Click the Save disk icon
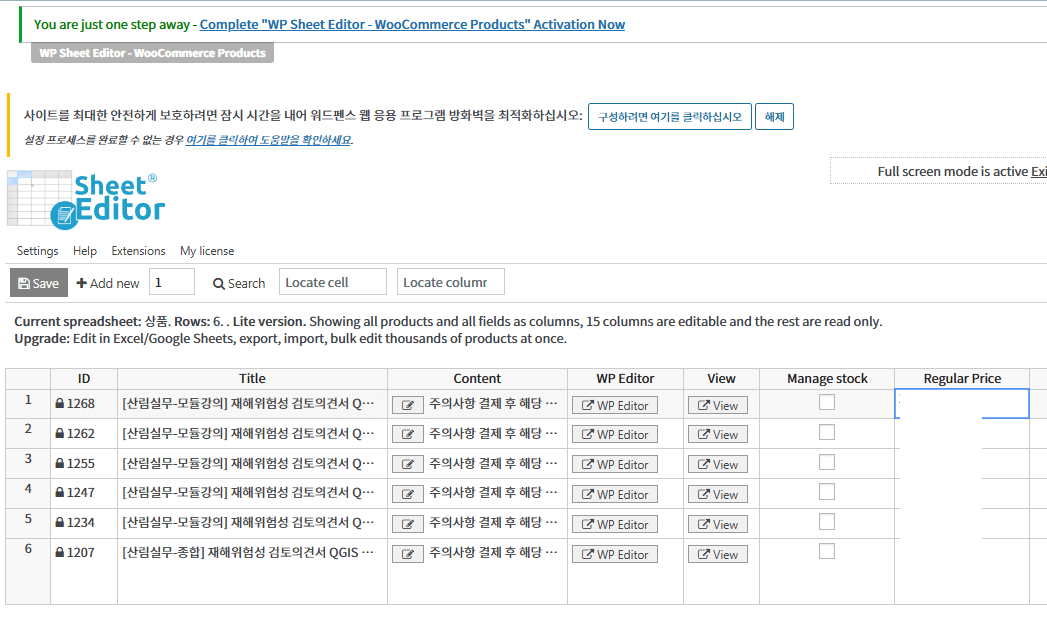Screen dimensions: 1047x634 [x=22, y=282]
